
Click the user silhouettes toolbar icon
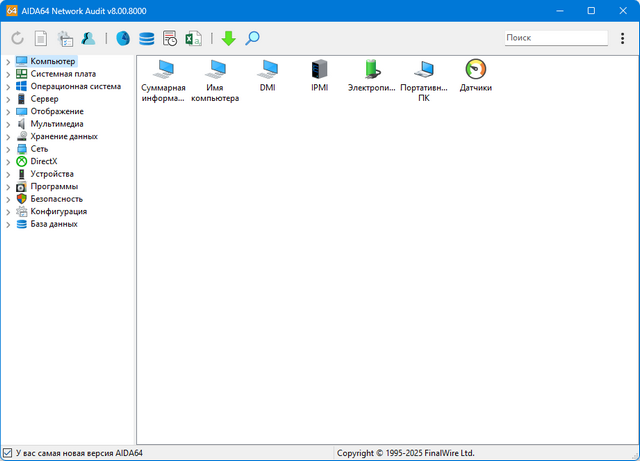pyautogui.click(x=88, y=38)
